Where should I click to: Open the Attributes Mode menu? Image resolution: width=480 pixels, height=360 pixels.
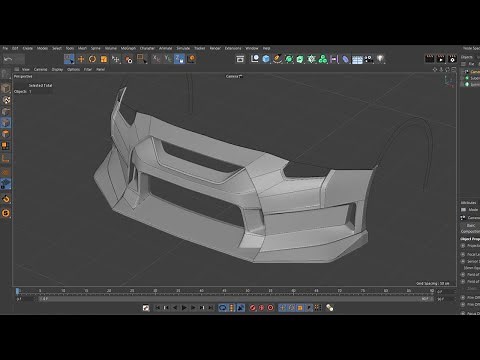click(x=473, y=210)
